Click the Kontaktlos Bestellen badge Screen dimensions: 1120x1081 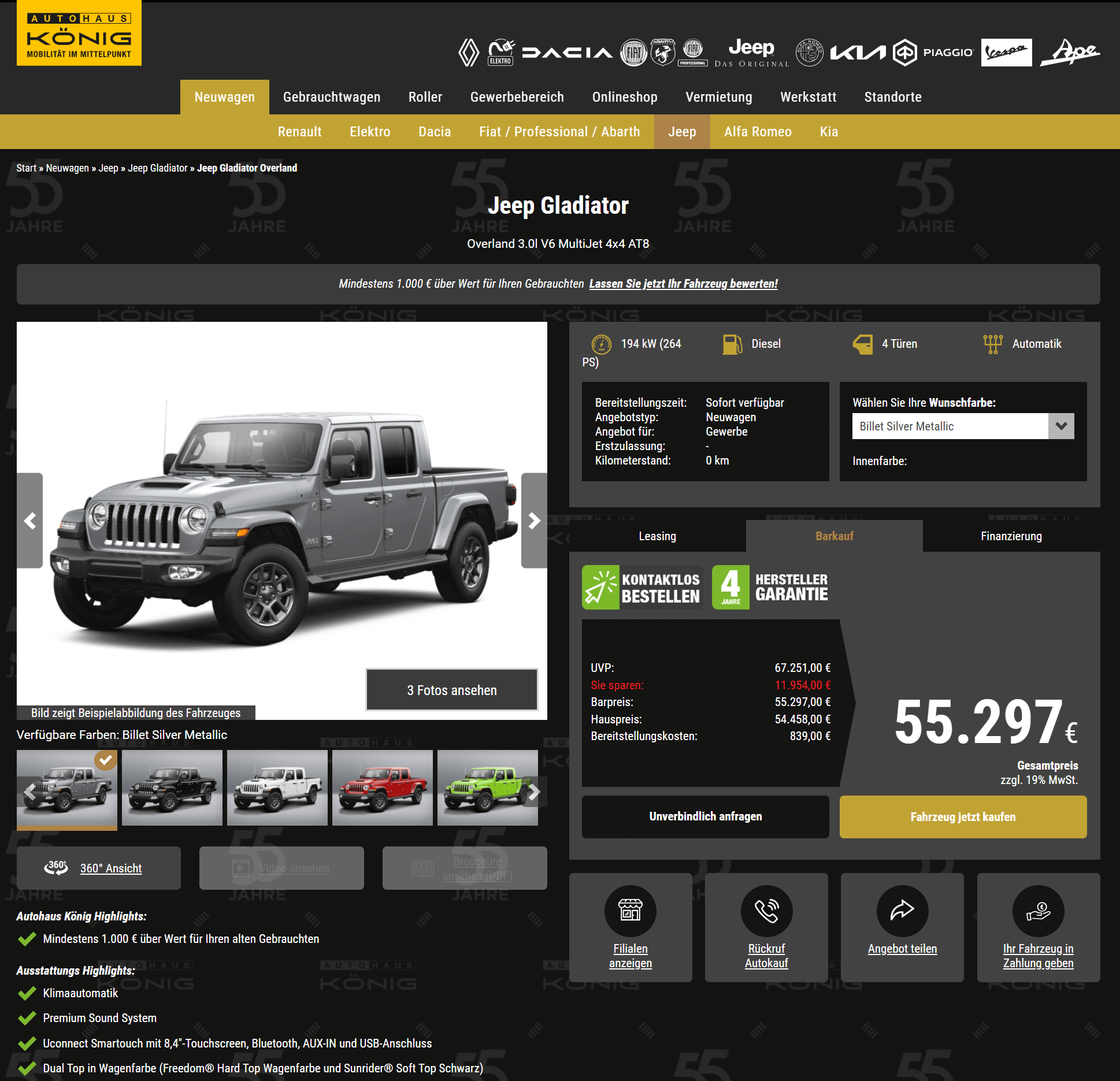point(642,587)
